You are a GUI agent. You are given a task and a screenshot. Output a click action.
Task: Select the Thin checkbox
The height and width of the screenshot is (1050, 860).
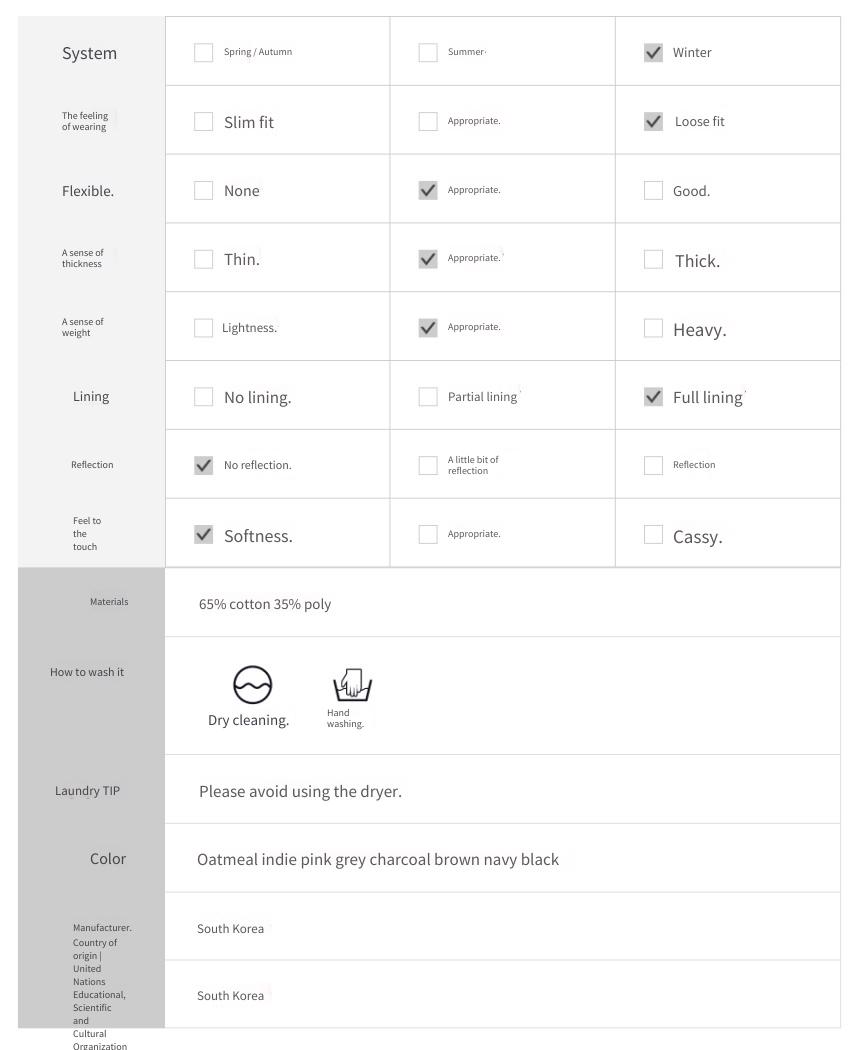click(x=204, y=259)
